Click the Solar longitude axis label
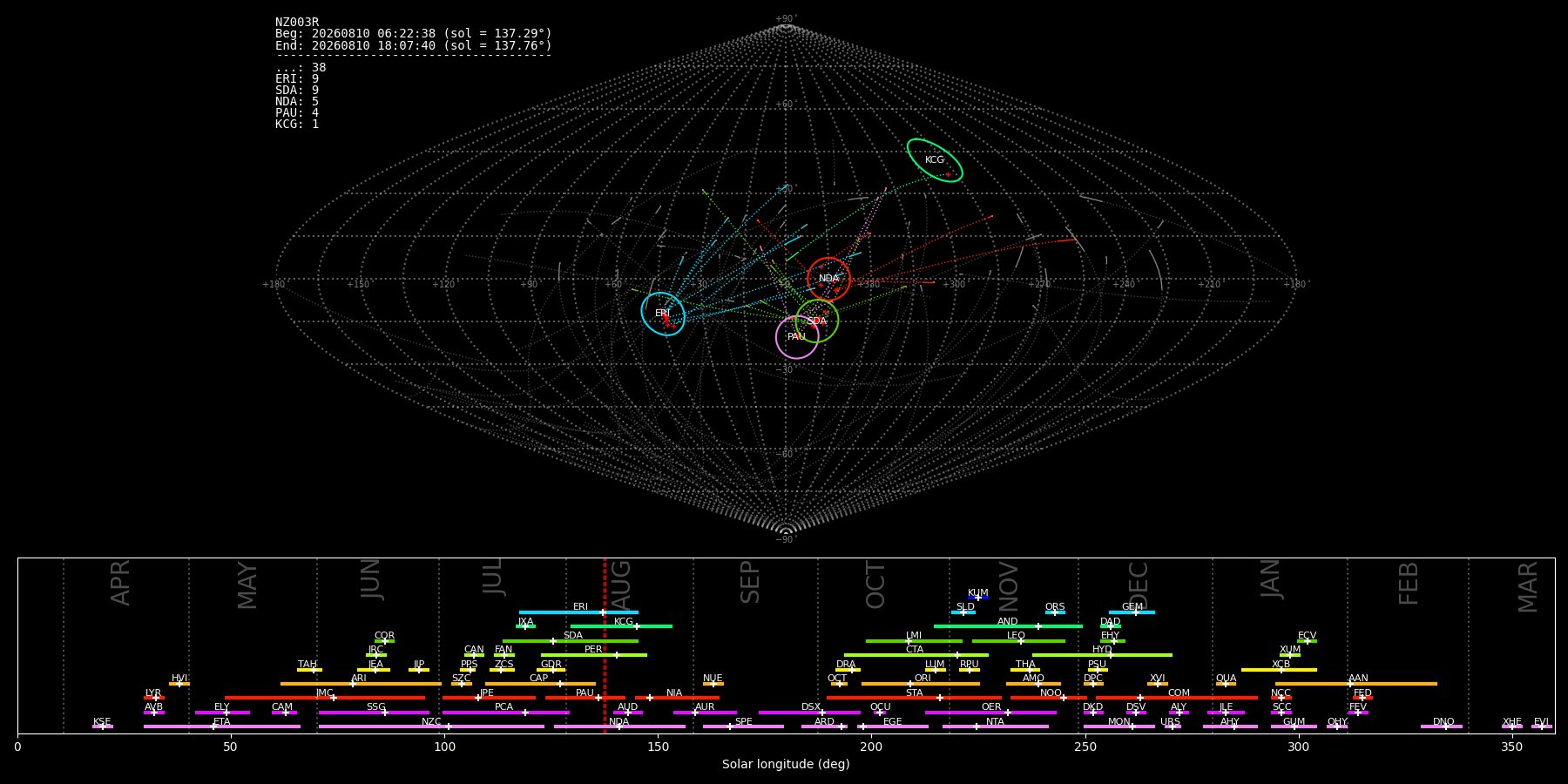Viewport: 1568px width, 784px height. coord(786,765)
